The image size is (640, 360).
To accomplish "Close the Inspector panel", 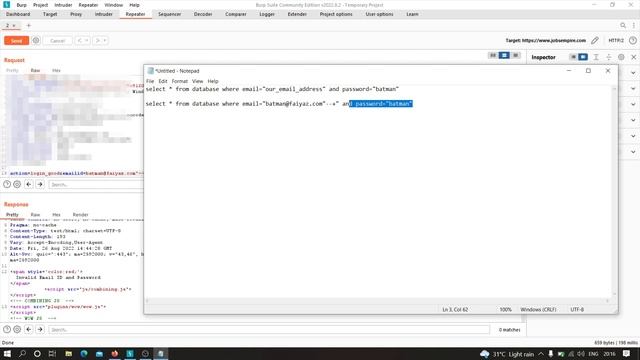I will pos(633,57).
